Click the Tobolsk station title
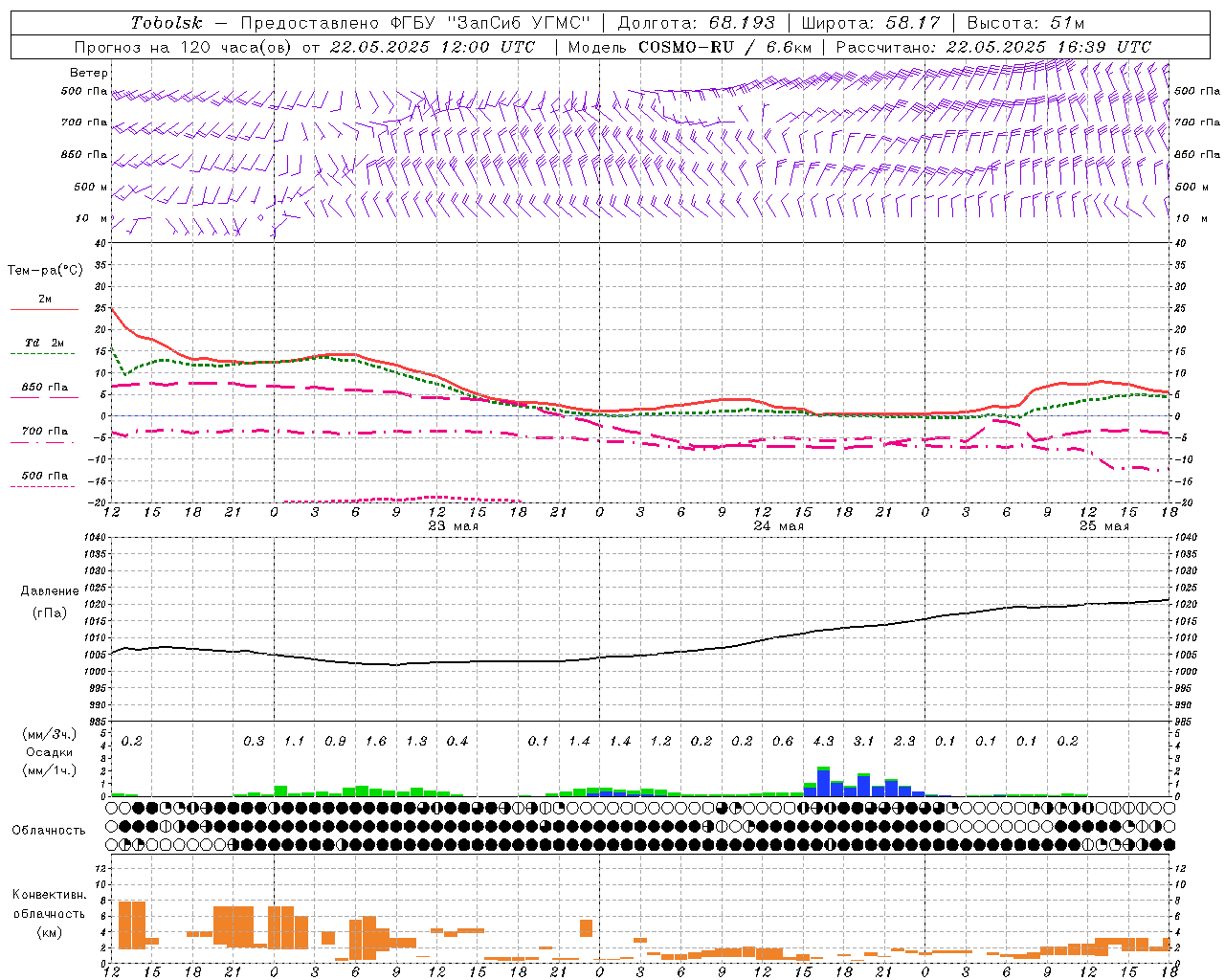The width and height of the screenshot is (1225, 980). coord(167,23)
